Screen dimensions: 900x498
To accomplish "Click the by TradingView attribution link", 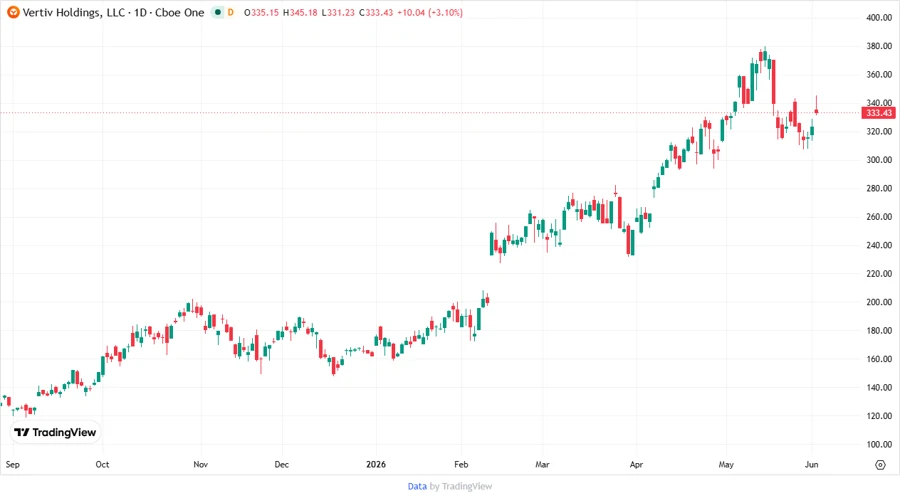I will click(x=461, y=486).
